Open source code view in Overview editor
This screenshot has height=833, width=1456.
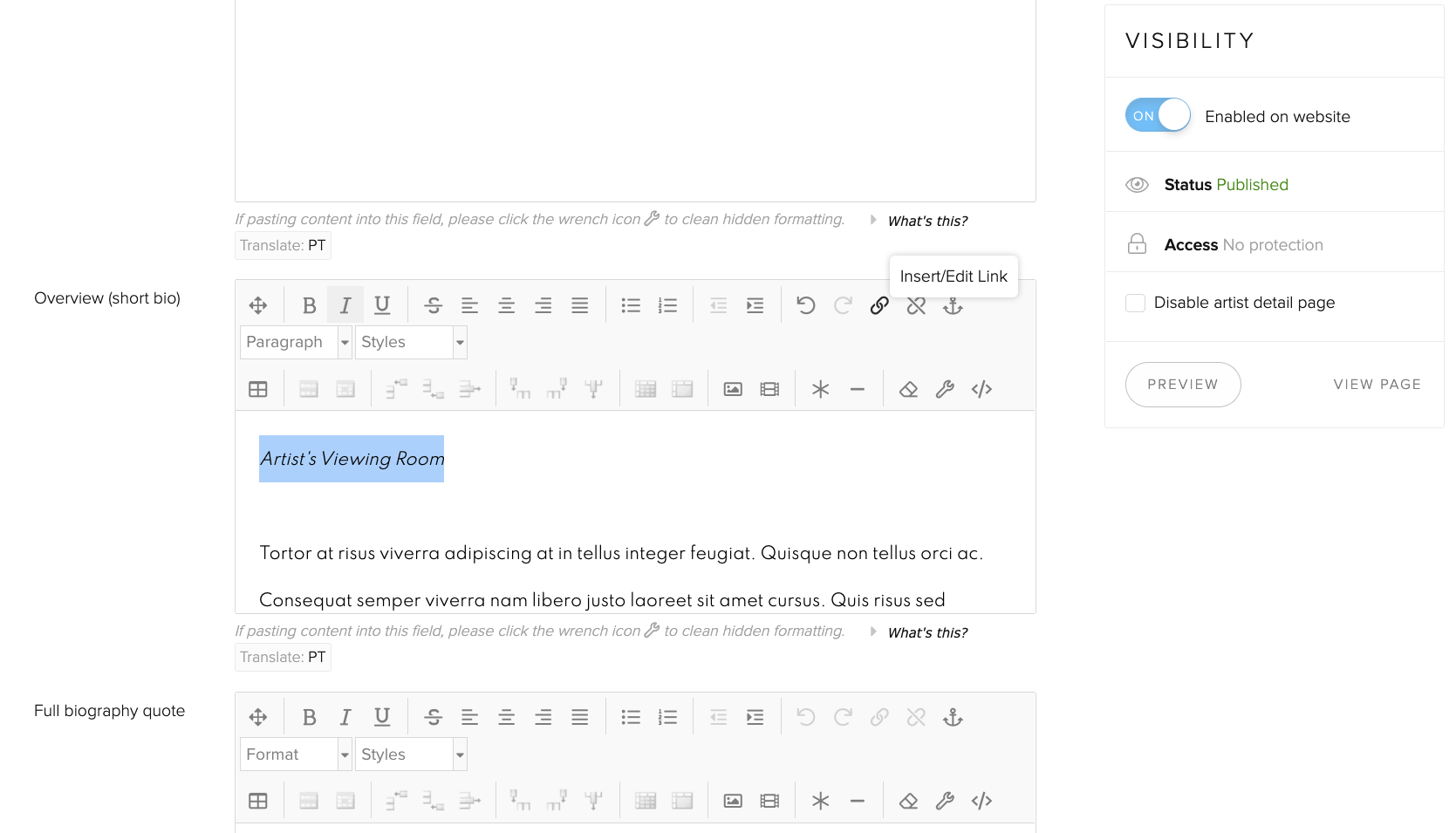pyautogui.click(x=981, y=389)
